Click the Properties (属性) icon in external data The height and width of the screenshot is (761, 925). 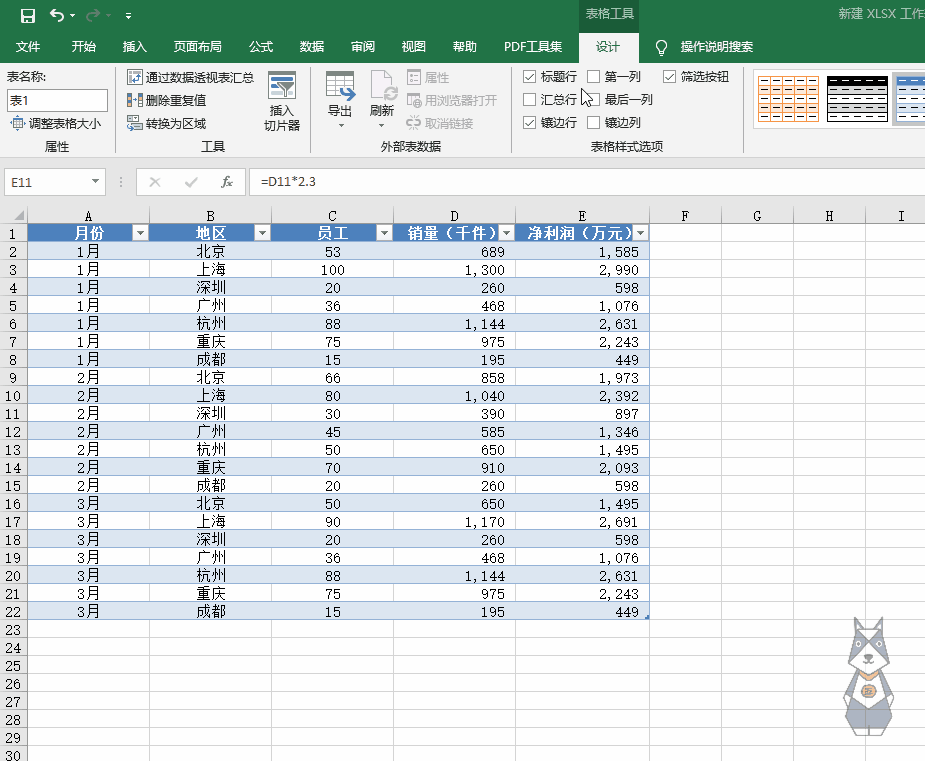pos(414,77)
